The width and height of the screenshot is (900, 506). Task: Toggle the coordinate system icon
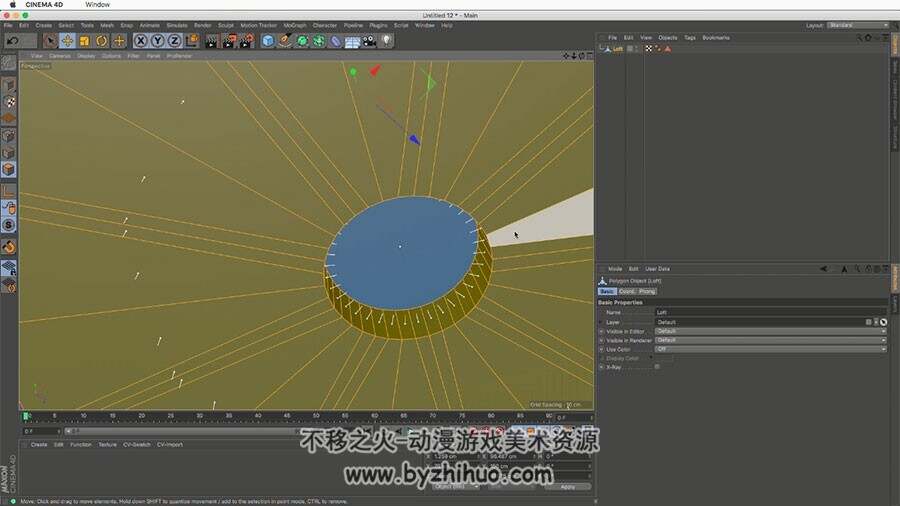pos(192,41)
